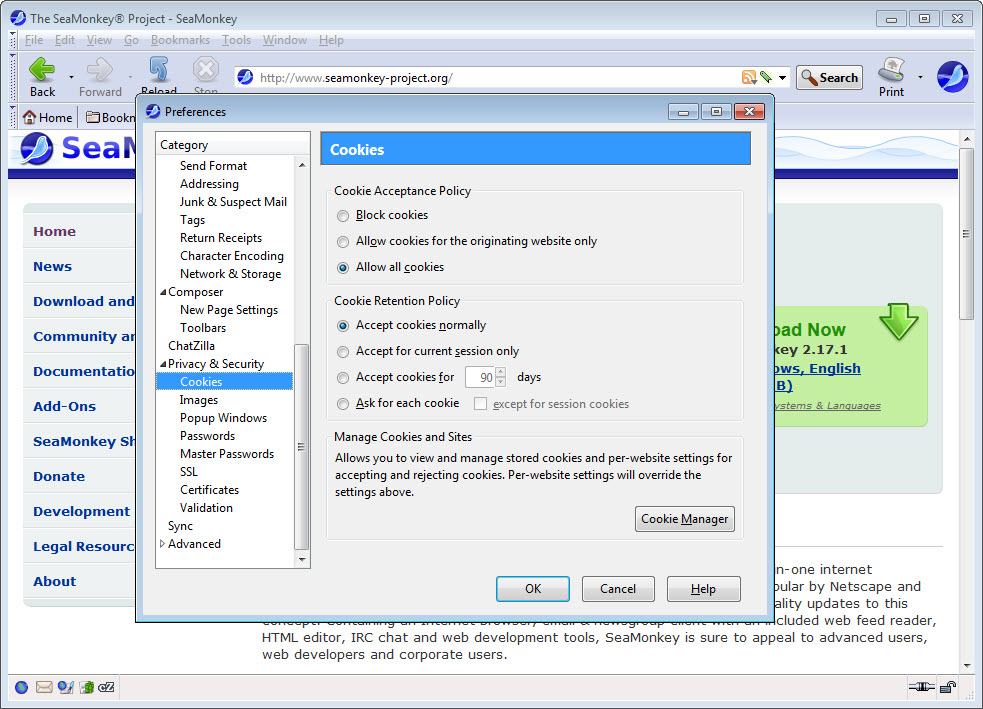Open the View menu
Image resolution: width=983 pixels, height=709 pixels.
point(99,40)
